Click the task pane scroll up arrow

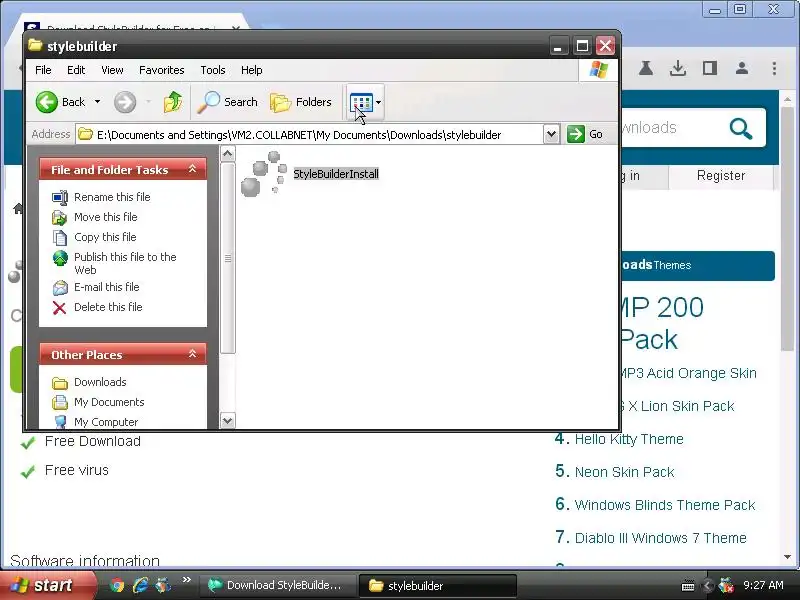[228, 154]
